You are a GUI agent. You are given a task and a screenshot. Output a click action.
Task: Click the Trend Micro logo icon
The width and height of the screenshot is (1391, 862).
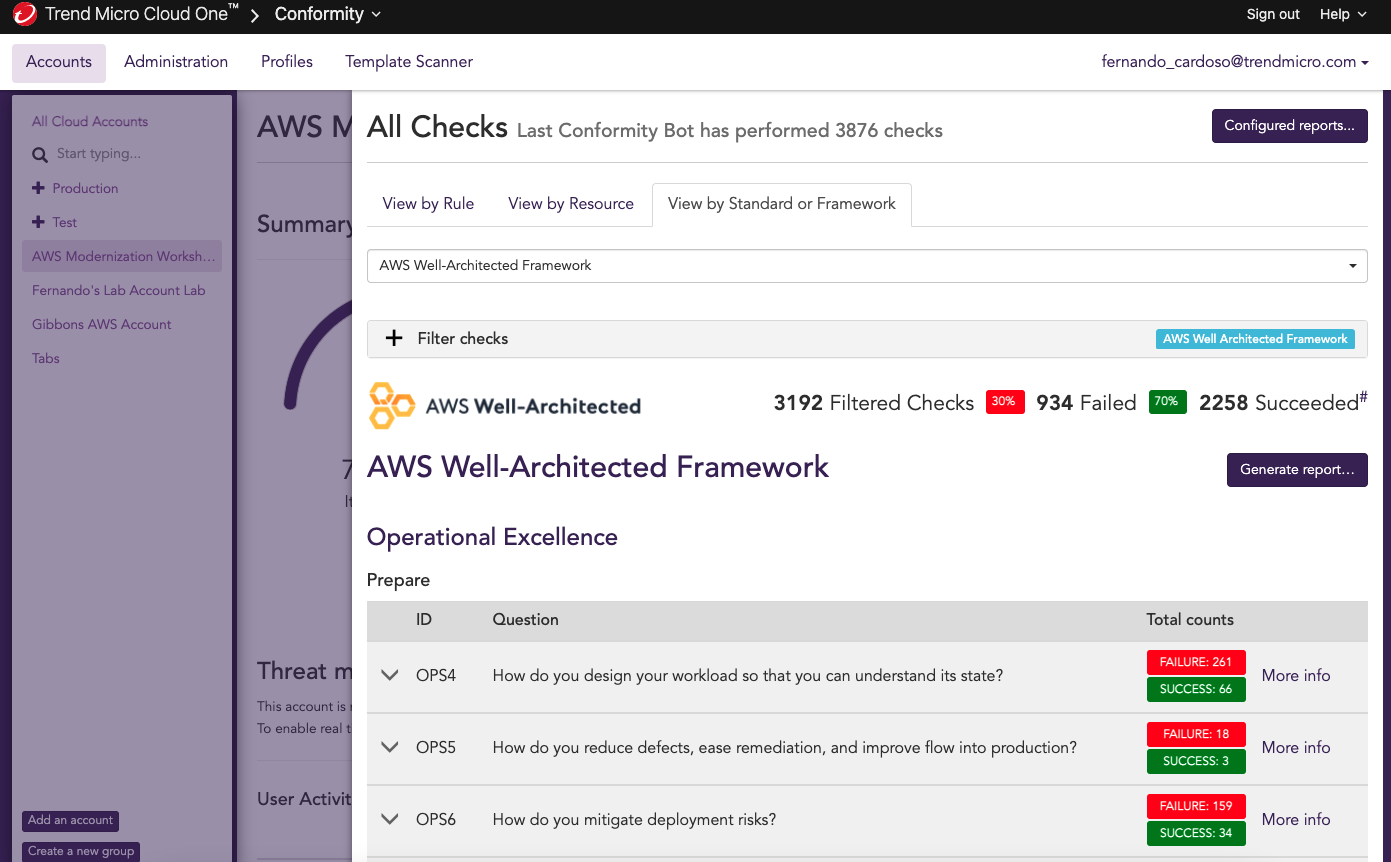click(x=25, y=15)
